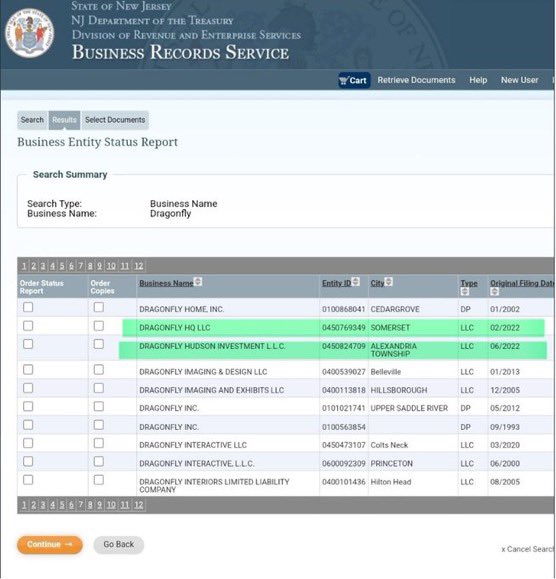Screen dimensions: 556x579
Task: Select filing date 05/2012
Action: [505, 408]
